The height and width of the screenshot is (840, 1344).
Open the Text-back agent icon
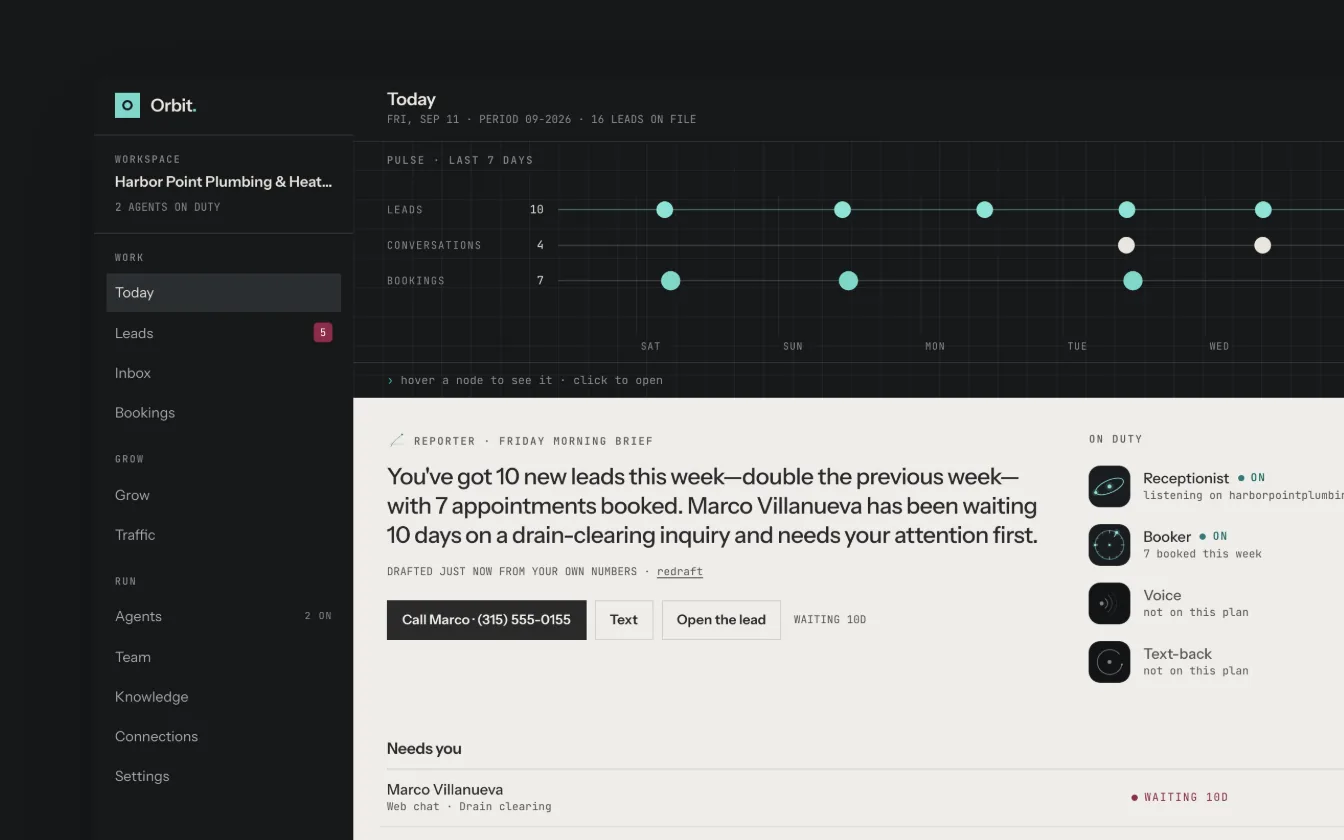pyautogui.click(x=1109, y=662)
